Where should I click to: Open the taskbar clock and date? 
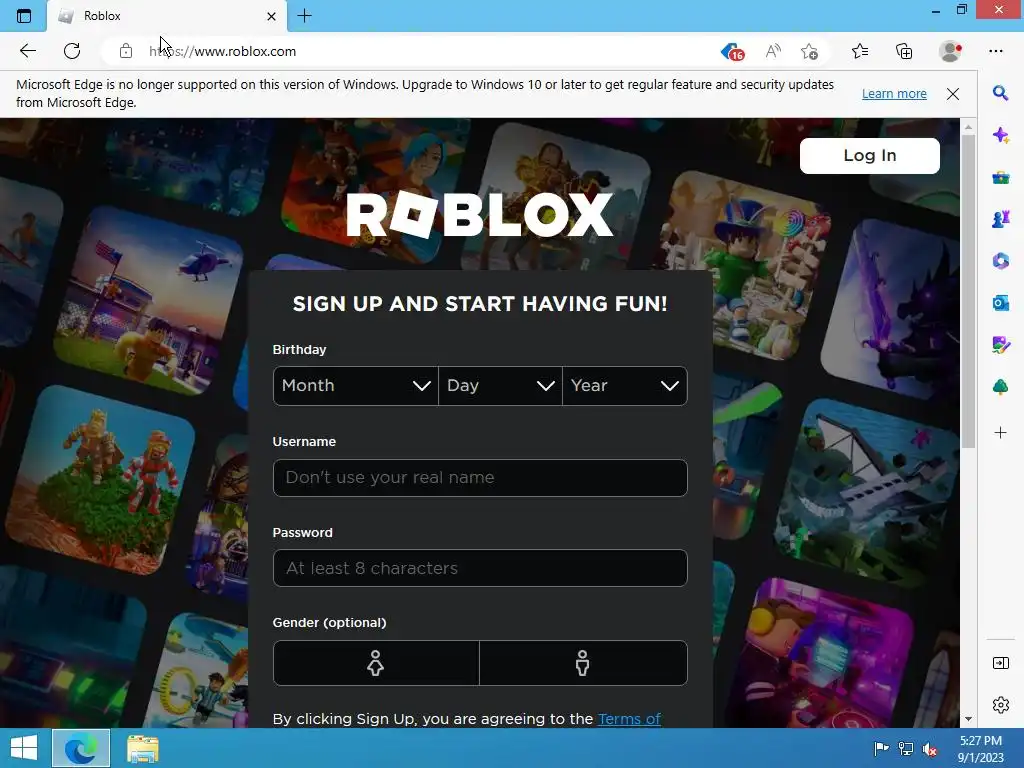coord(980,749)
